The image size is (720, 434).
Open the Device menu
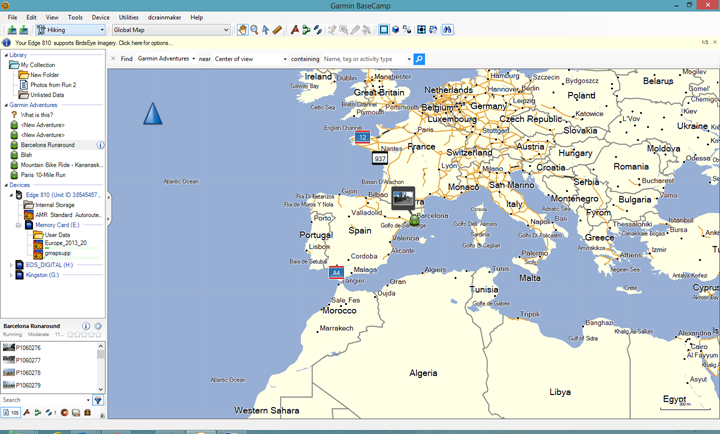[x=101, y=17]
